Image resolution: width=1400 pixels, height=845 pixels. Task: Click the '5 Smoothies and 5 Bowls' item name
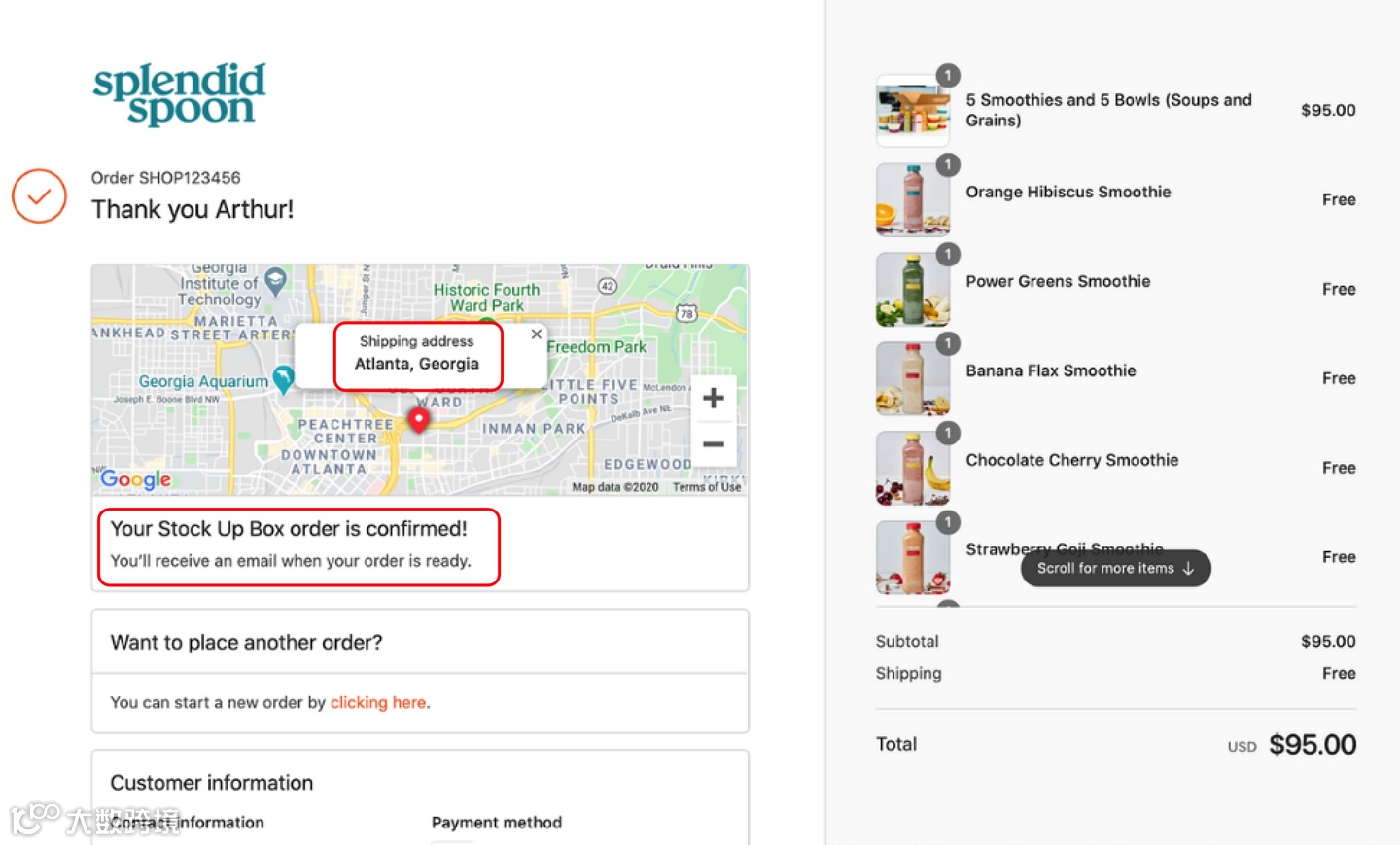coord(1108,110)
